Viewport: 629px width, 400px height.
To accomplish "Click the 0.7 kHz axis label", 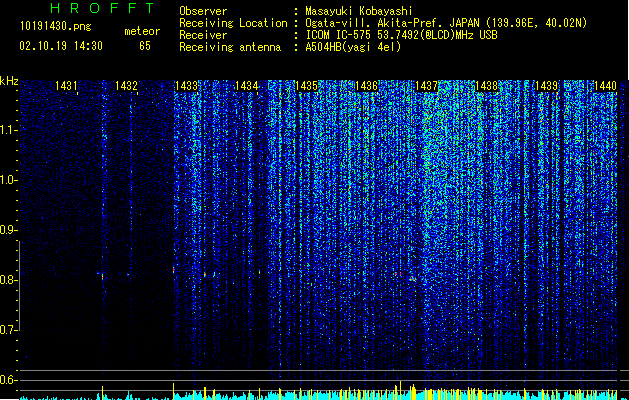I will [x=9, y=330].
